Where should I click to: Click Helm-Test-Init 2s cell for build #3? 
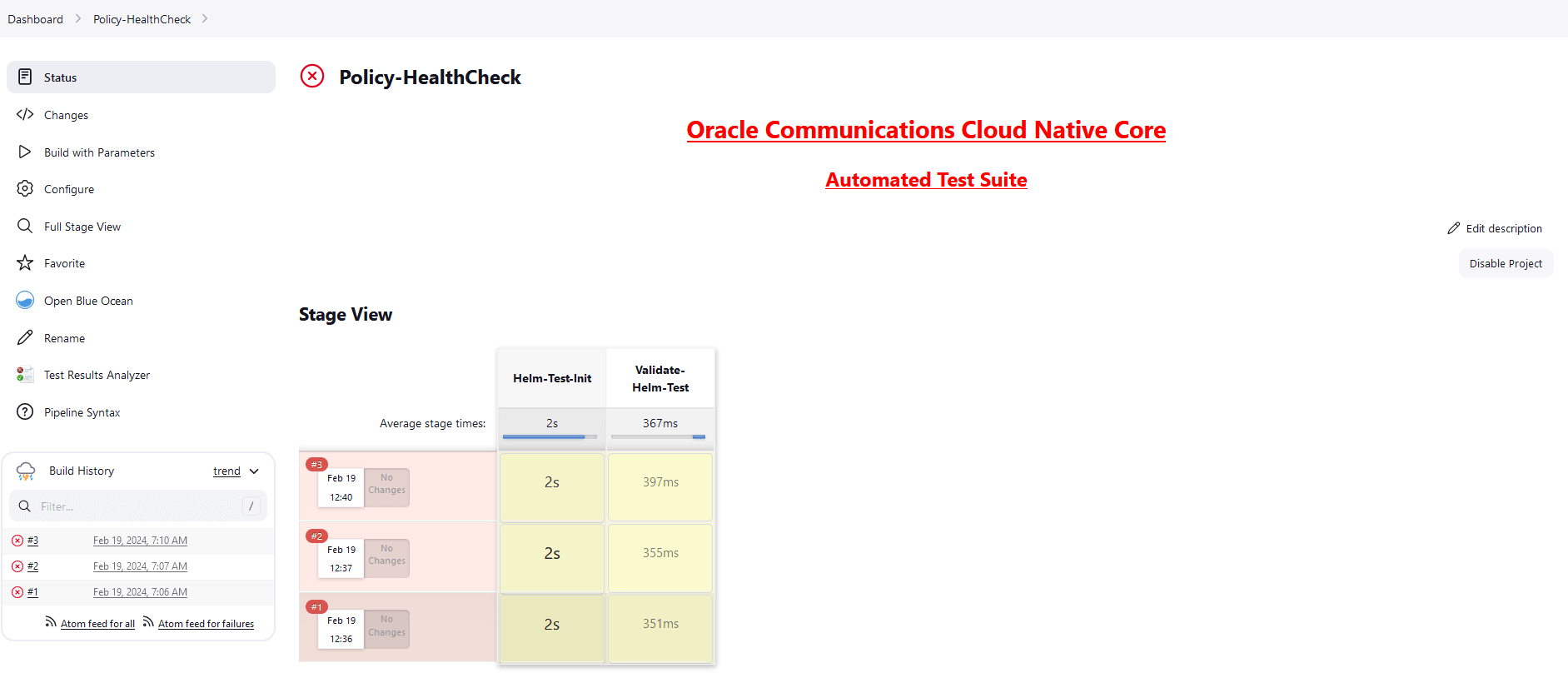point(552,486)
